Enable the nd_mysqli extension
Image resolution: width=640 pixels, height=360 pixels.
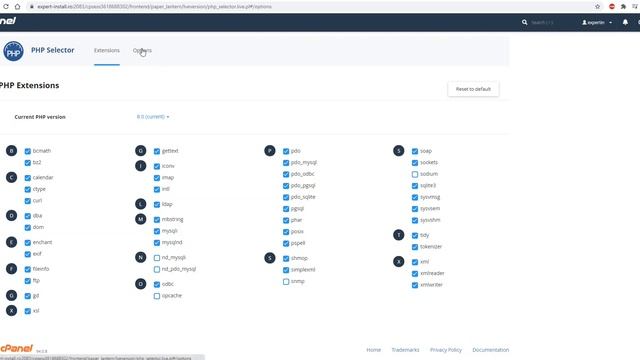click(x=157, y=258)
